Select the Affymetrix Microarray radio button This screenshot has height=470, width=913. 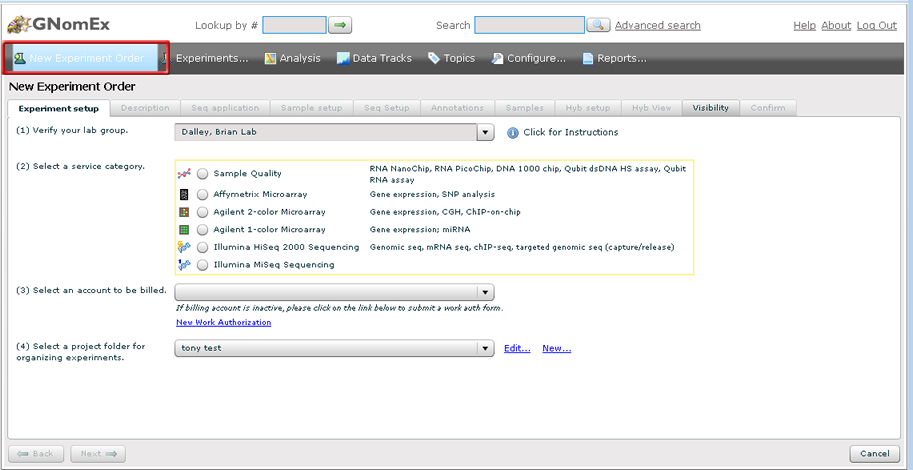203,195
